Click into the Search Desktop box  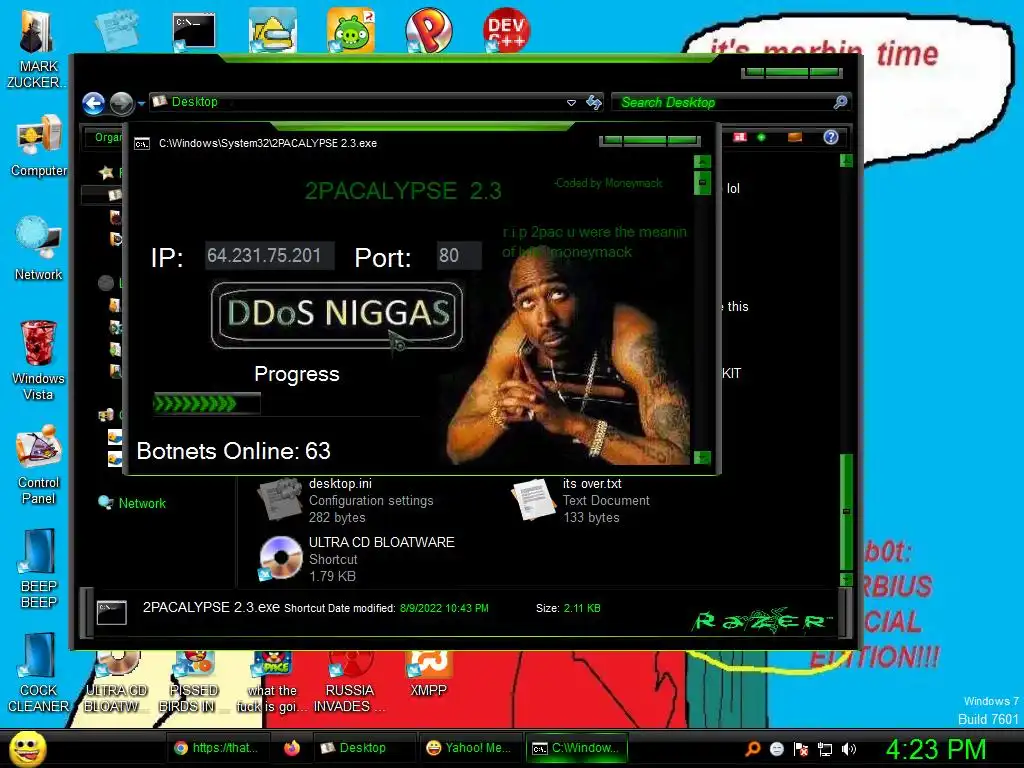(x=730, y=102)
